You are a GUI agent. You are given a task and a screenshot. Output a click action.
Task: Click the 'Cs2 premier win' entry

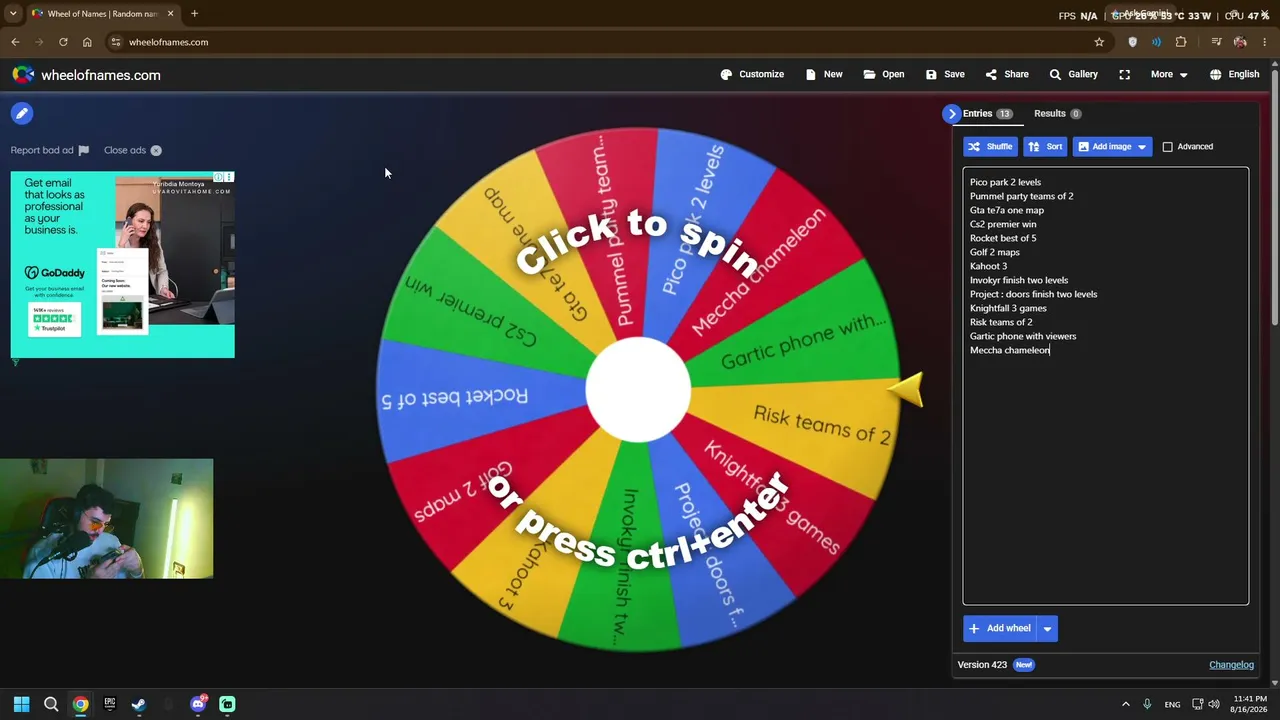coord(1002,224)
